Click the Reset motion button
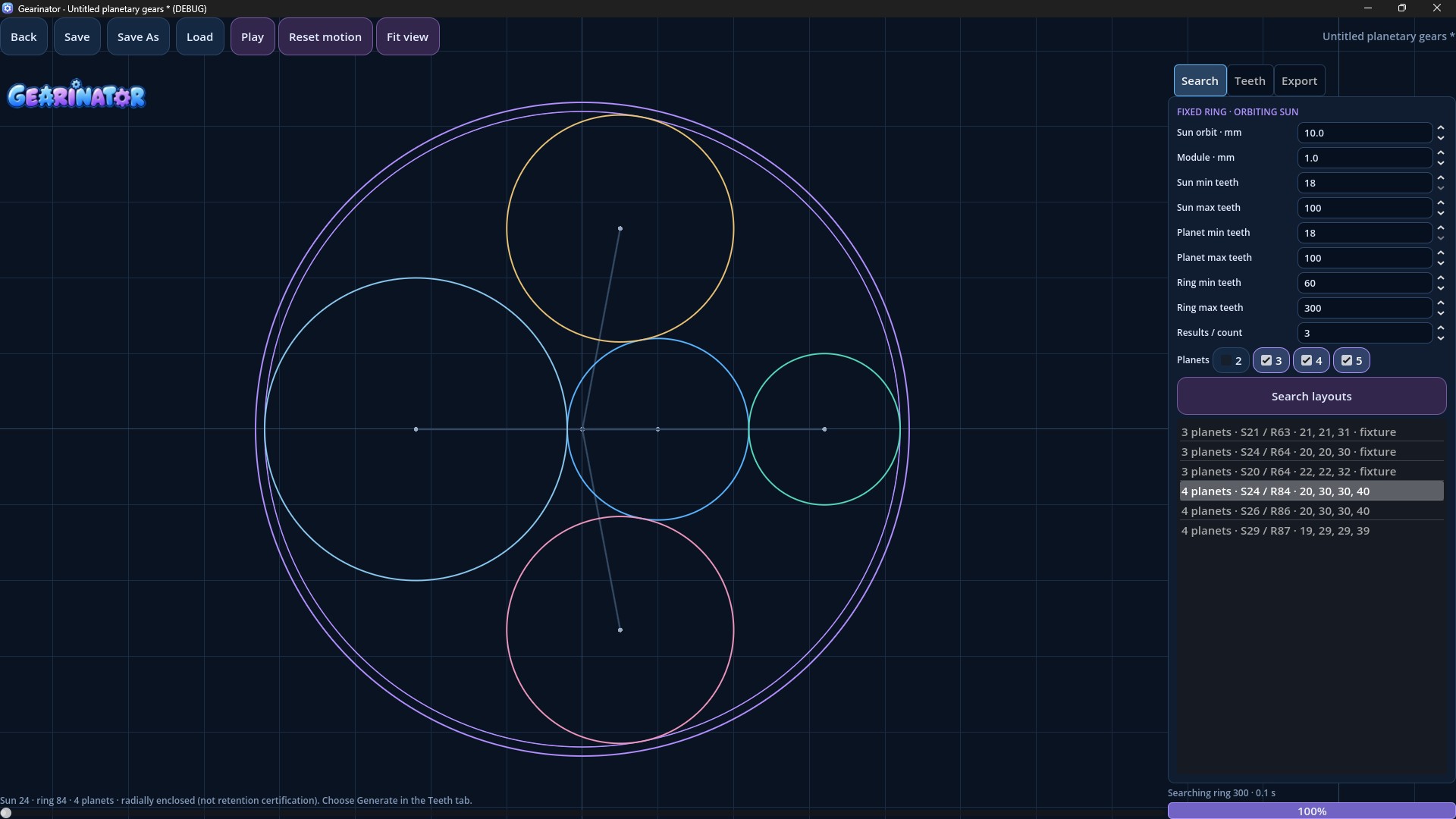This screenshot has height=819, width=1456. [x=325, y=36]
